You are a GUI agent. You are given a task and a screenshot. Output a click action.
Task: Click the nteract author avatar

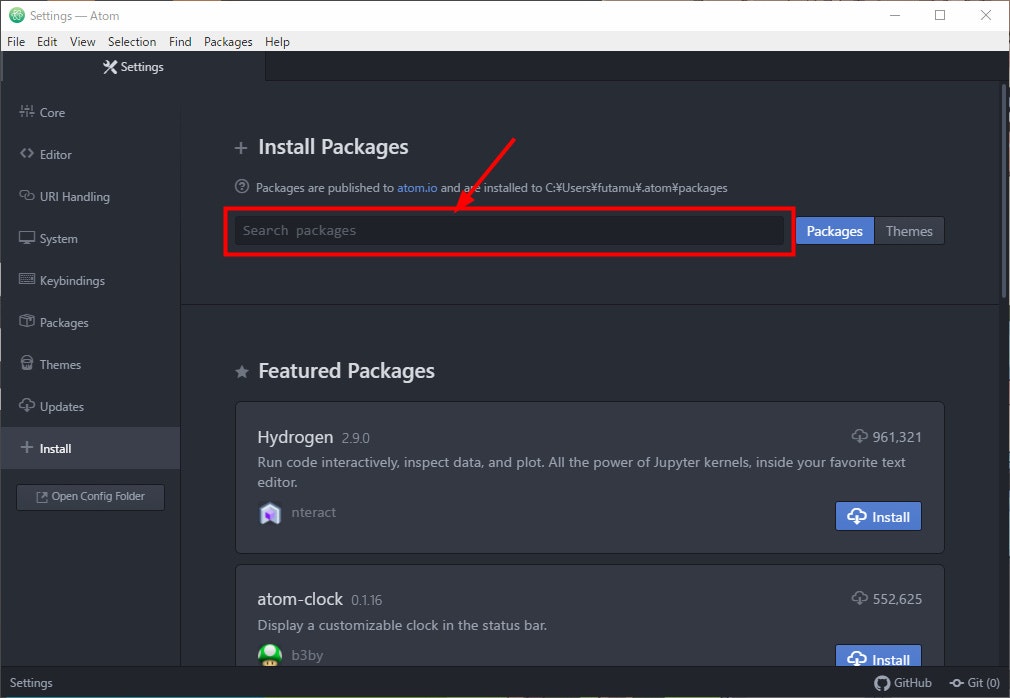tap(270, 513)
